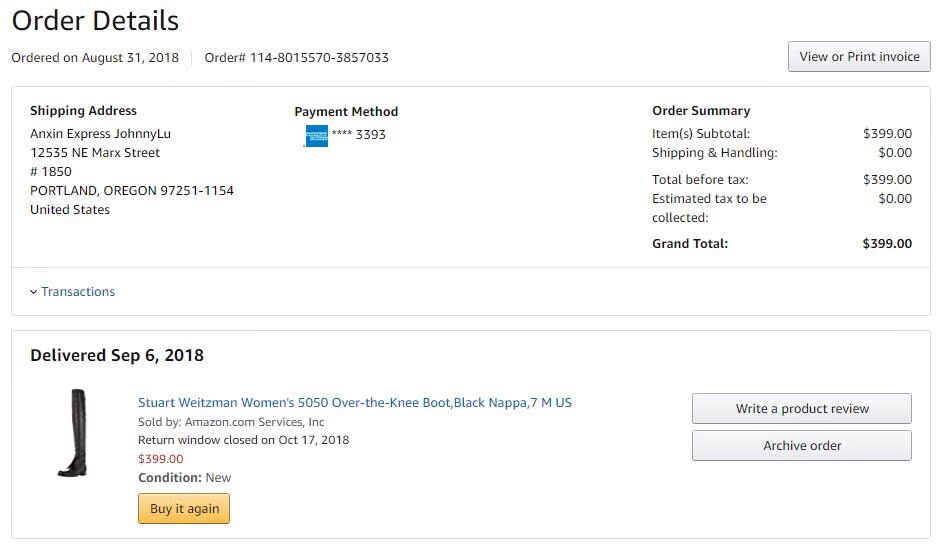Click the Order Summary heading
The image size is (943, 551).
700,111
